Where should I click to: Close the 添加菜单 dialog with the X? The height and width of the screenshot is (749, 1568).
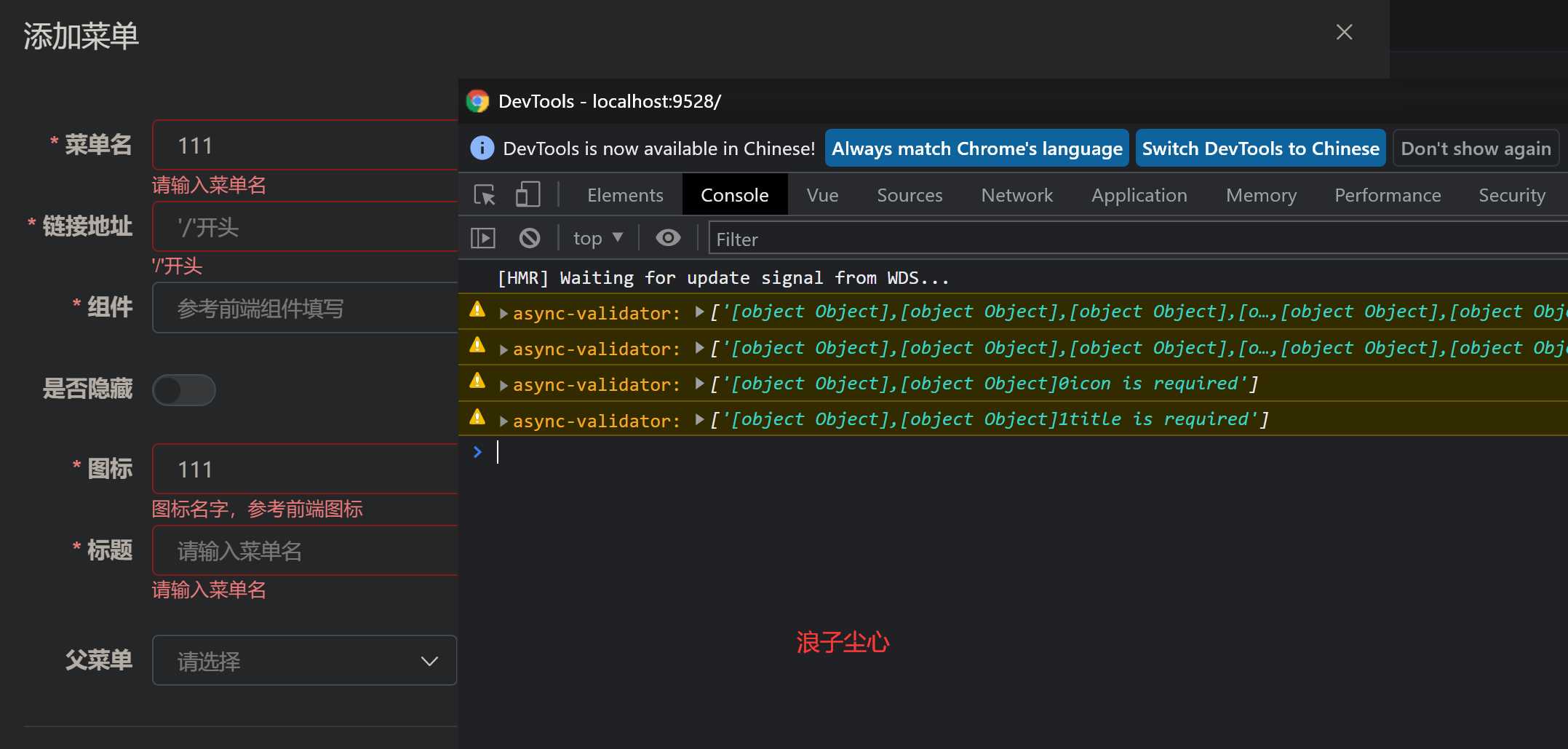click(x=1344, y=32)
